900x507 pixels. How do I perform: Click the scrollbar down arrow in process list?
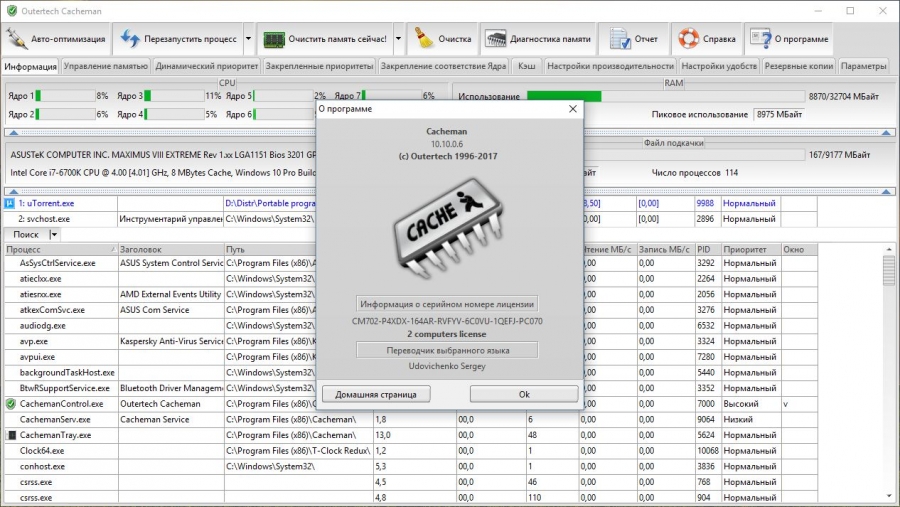[x=889, y=496]
